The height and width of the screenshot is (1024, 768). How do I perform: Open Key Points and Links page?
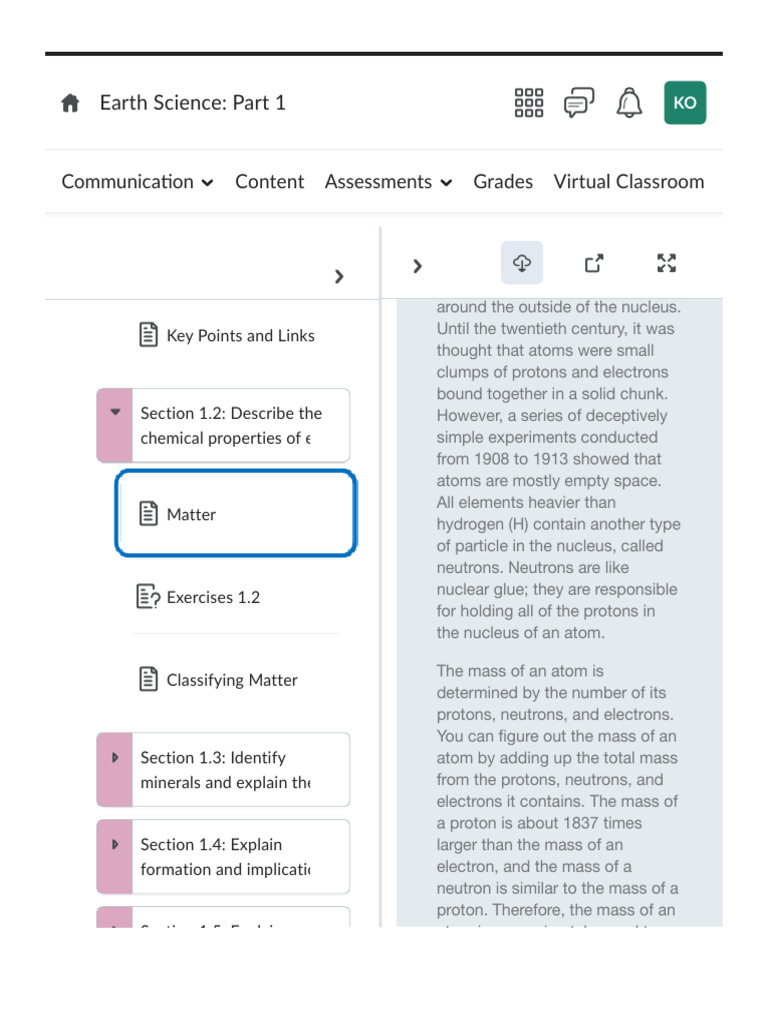[240, 336]
